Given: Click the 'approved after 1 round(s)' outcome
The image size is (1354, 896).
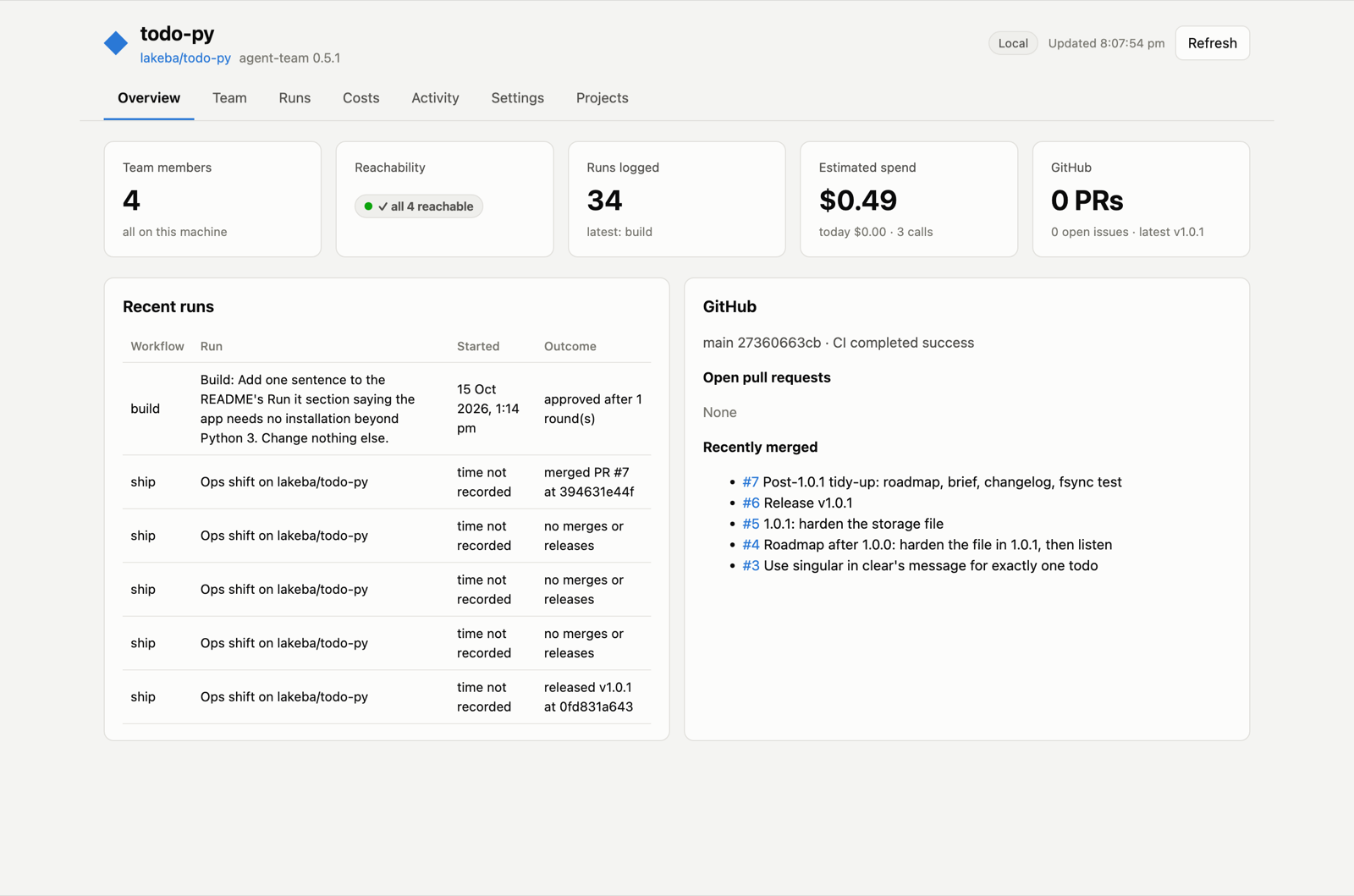Looking at the screenshot, I should pos(593,409).
